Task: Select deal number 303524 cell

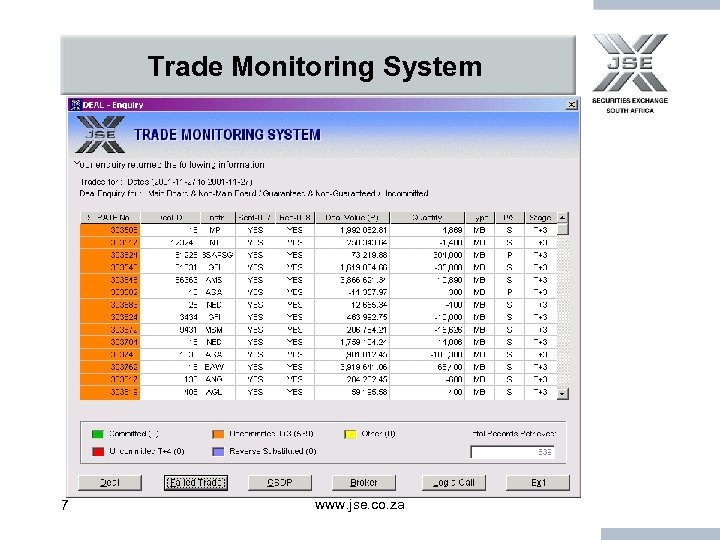Action: [x=110, y=317]
